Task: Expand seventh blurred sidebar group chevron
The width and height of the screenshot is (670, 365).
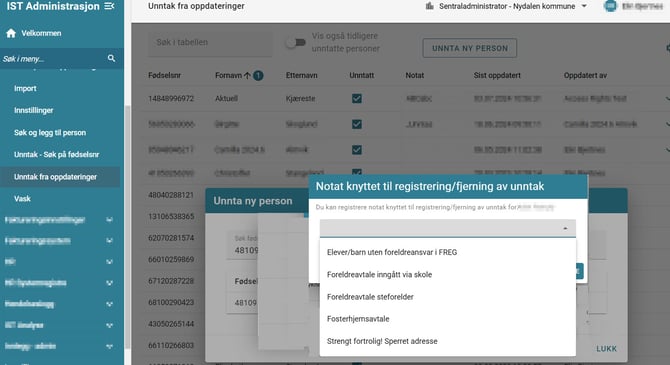Action: point(109,346)
